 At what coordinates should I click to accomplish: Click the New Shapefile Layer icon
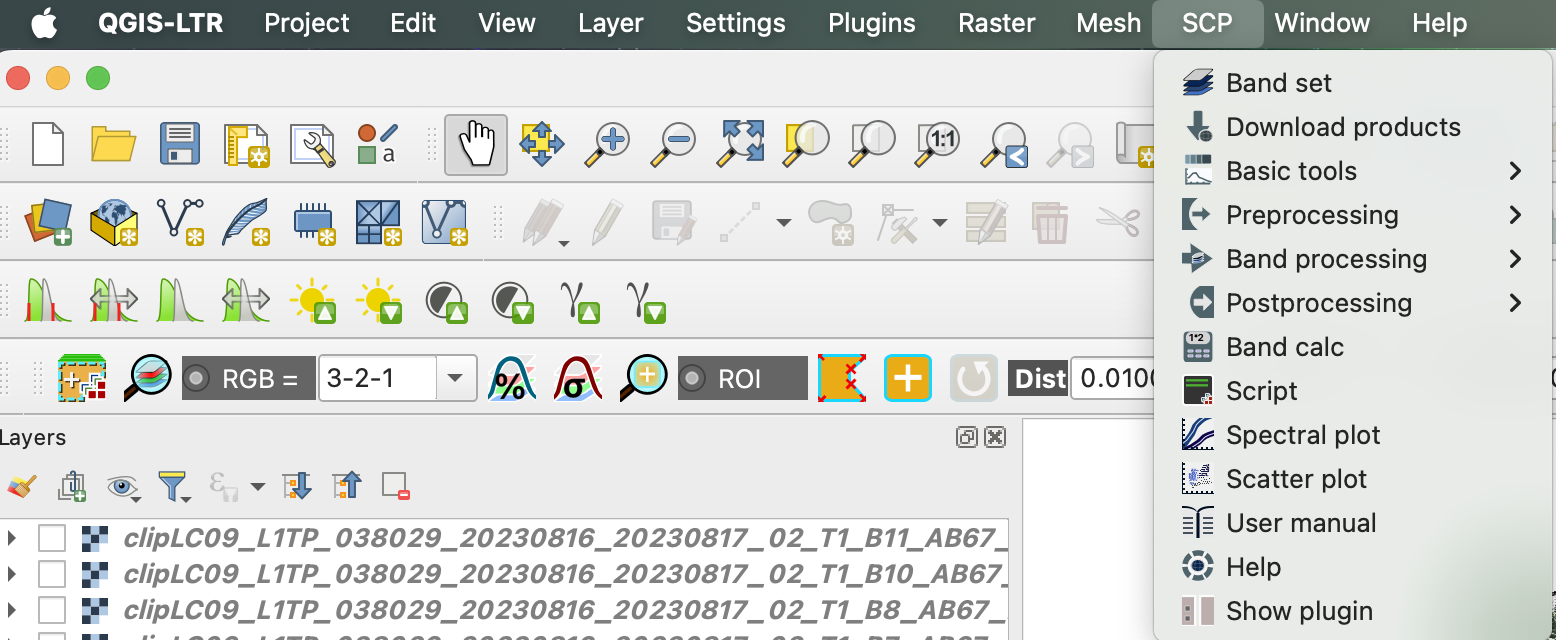pos(180,221)
